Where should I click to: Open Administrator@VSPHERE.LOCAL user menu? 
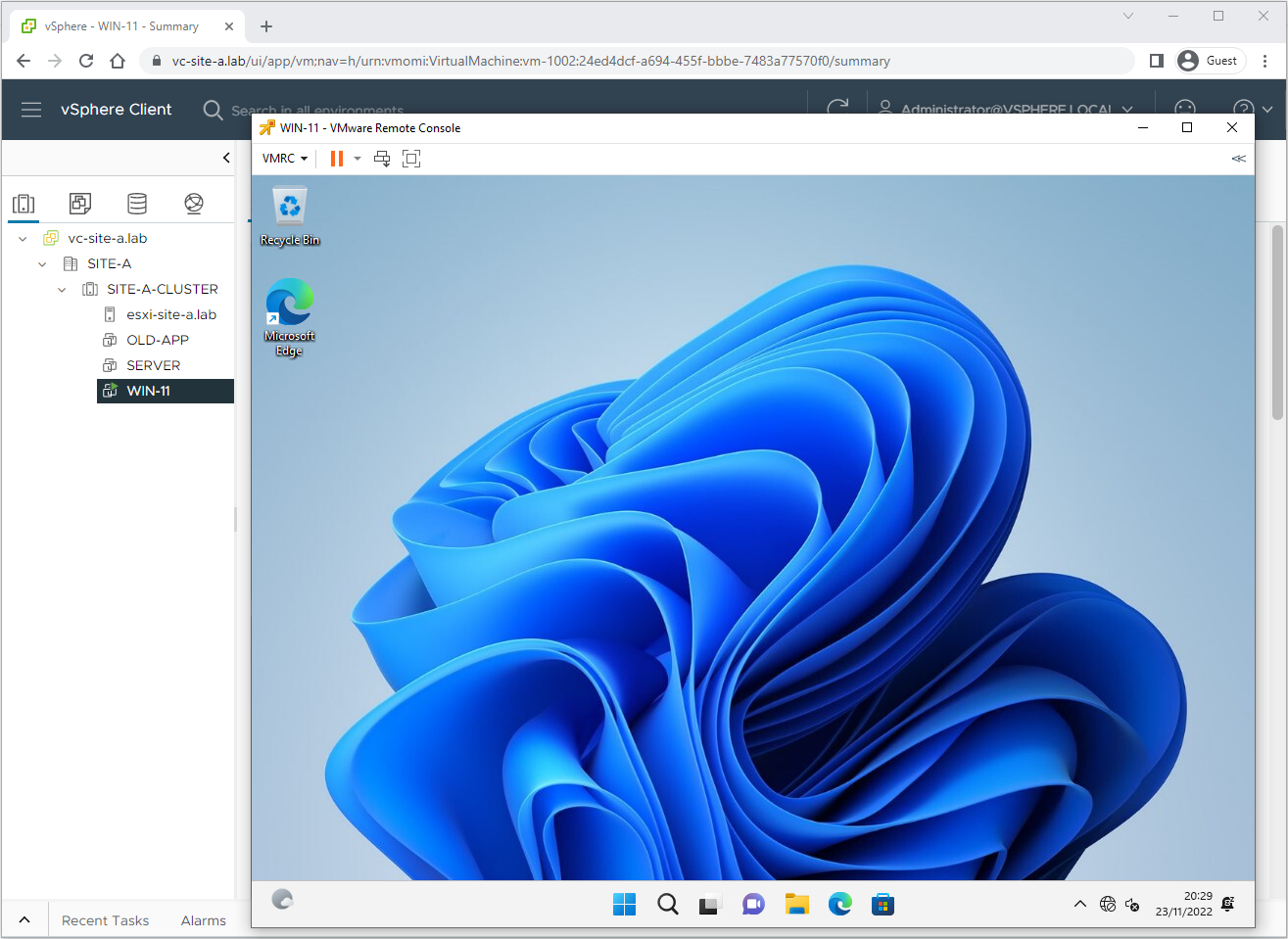click(x=1006, y=108)
